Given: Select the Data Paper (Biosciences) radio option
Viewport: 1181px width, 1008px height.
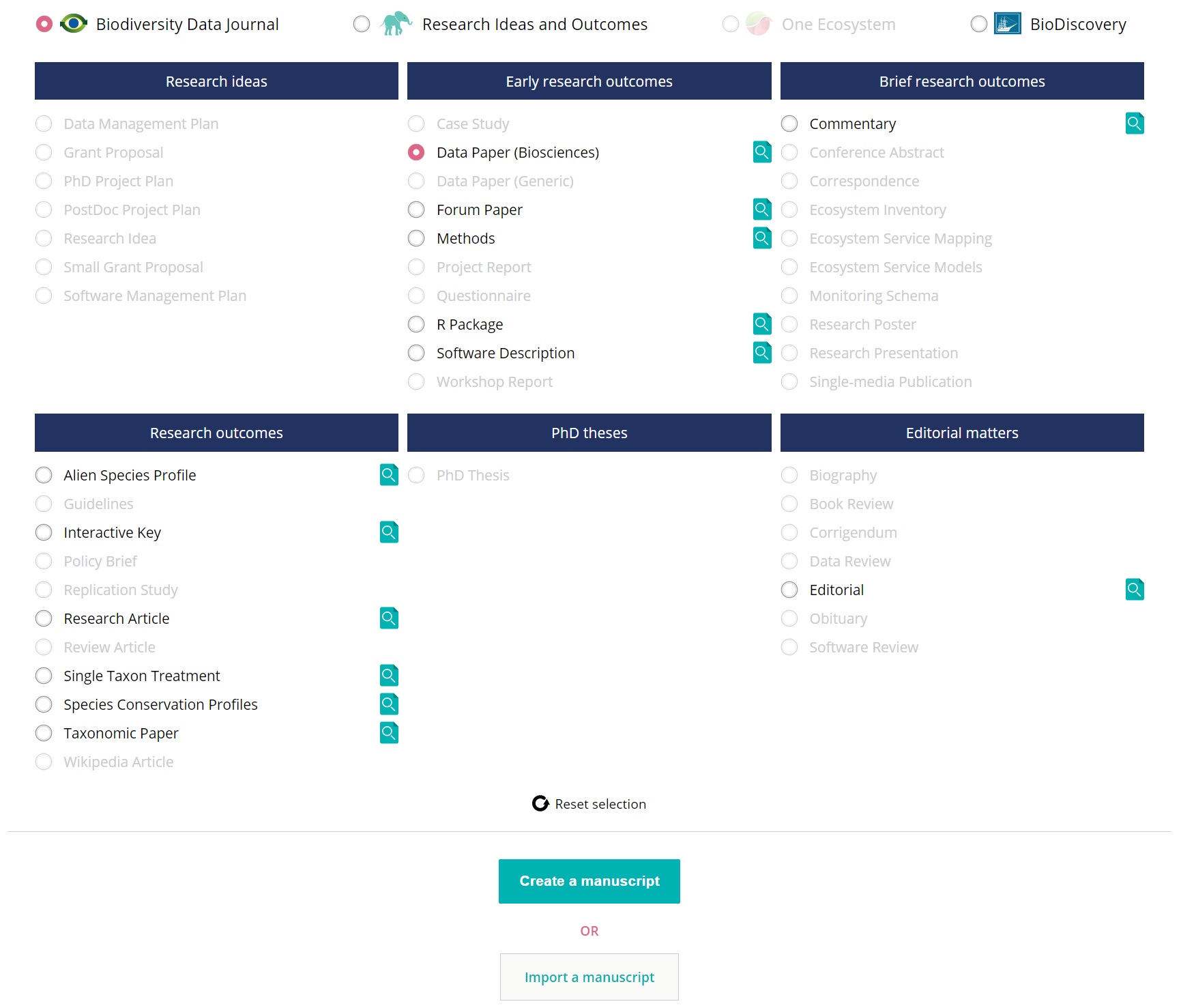Looking at the screenshot, I should click(x=416, y=152).
